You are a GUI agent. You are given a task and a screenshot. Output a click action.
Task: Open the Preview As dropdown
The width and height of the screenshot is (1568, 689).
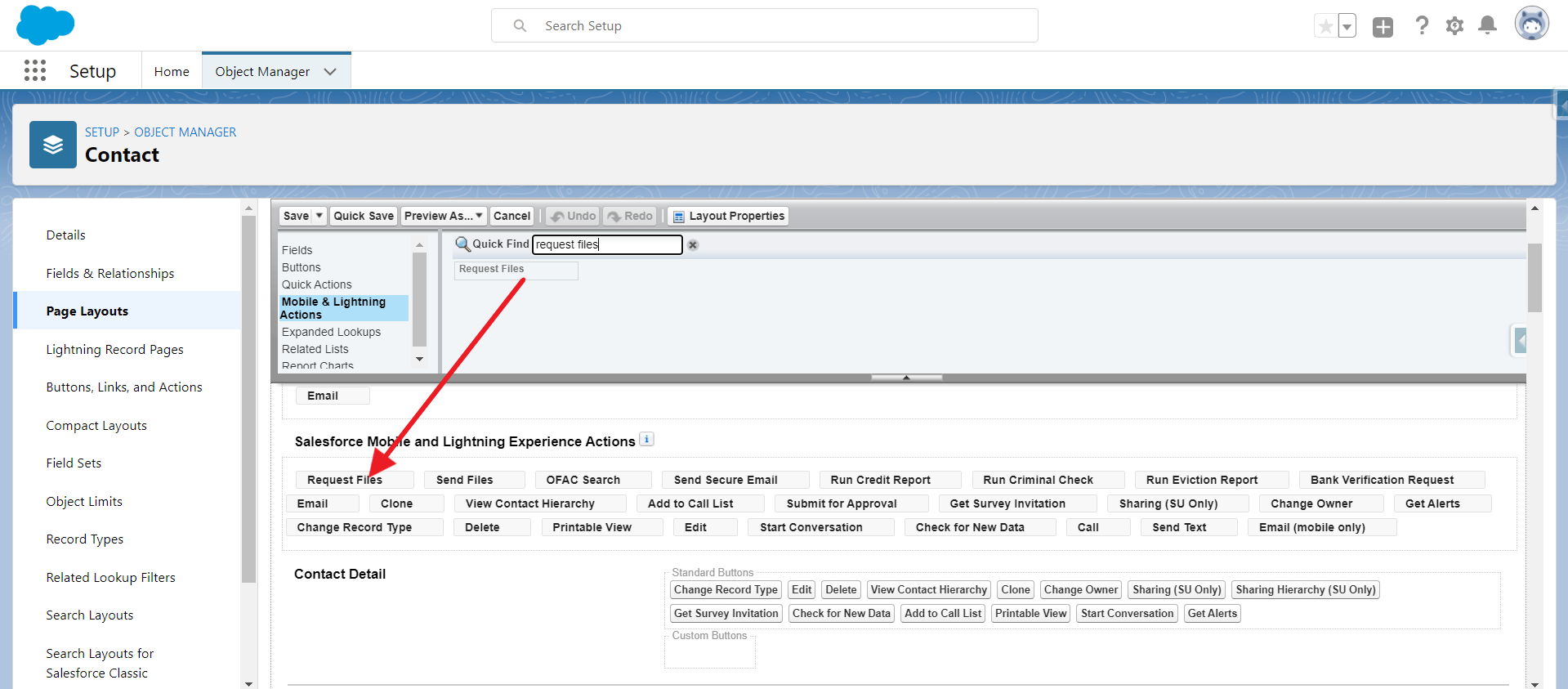point(444,216)
